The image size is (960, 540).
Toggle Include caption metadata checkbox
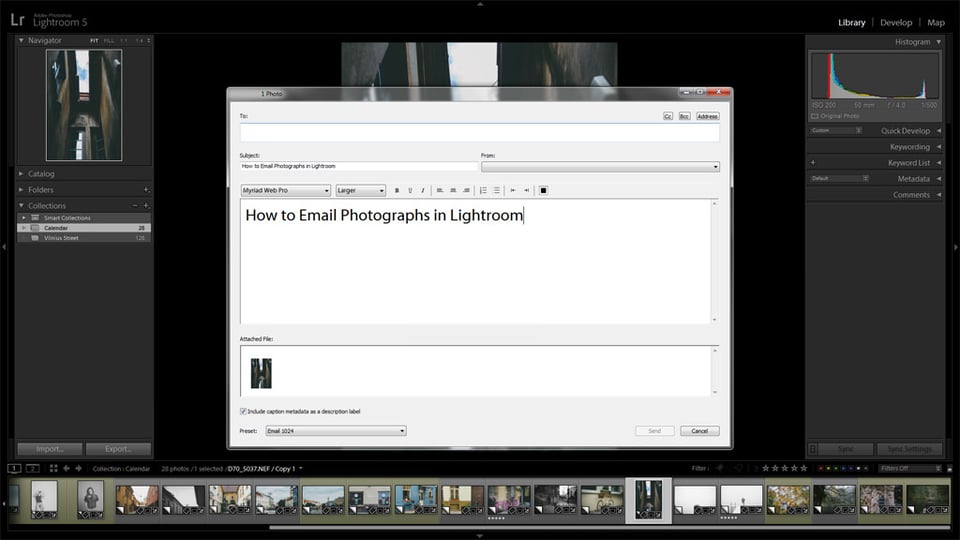pyautogui.click(x=243, y=411)
